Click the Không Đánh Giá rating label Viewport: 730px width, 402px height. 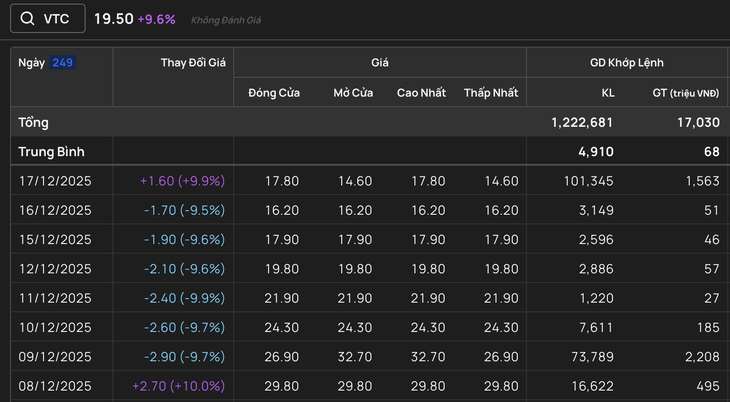tap(224, 20)
